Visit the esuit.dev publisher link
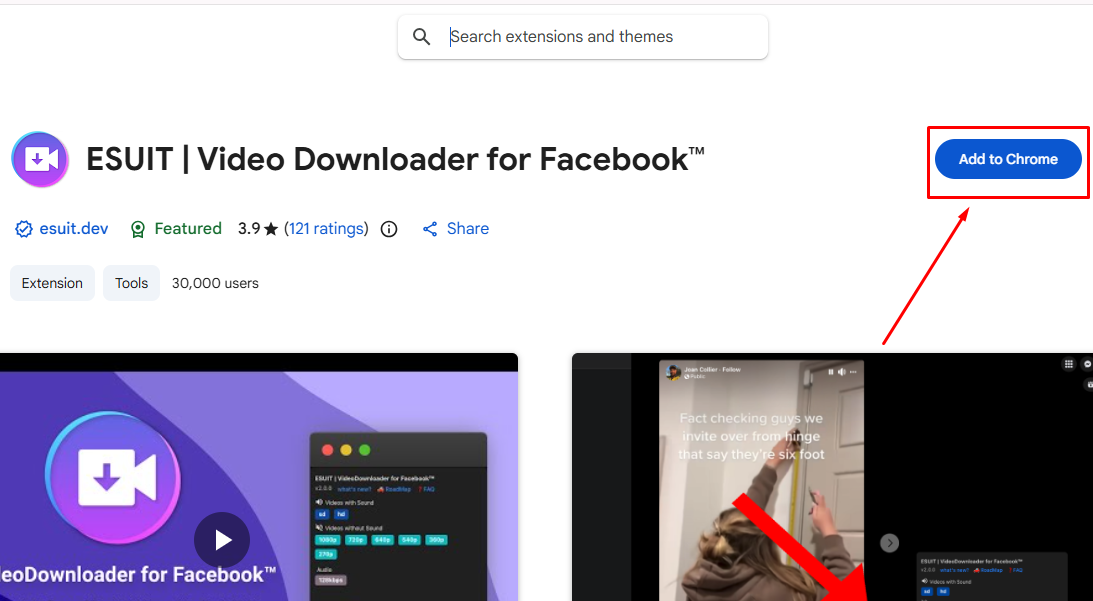The height and width of the screenshot is (601, 1093). [72, 228]
